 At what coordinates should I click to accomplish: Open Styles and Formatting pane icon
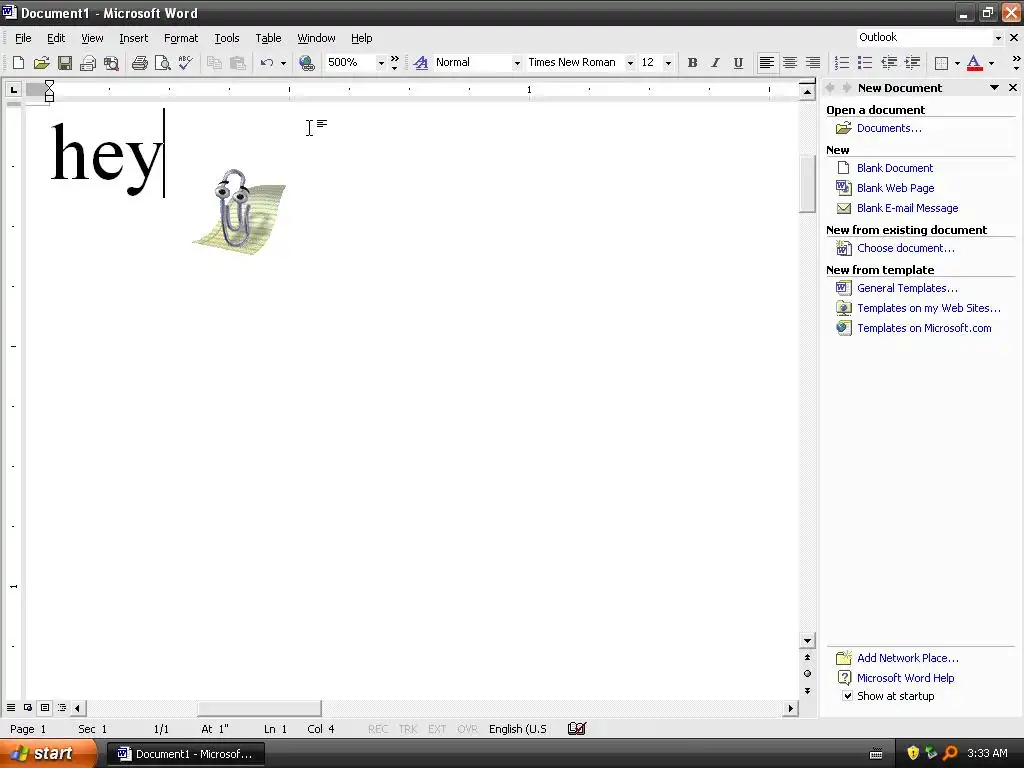421,63
